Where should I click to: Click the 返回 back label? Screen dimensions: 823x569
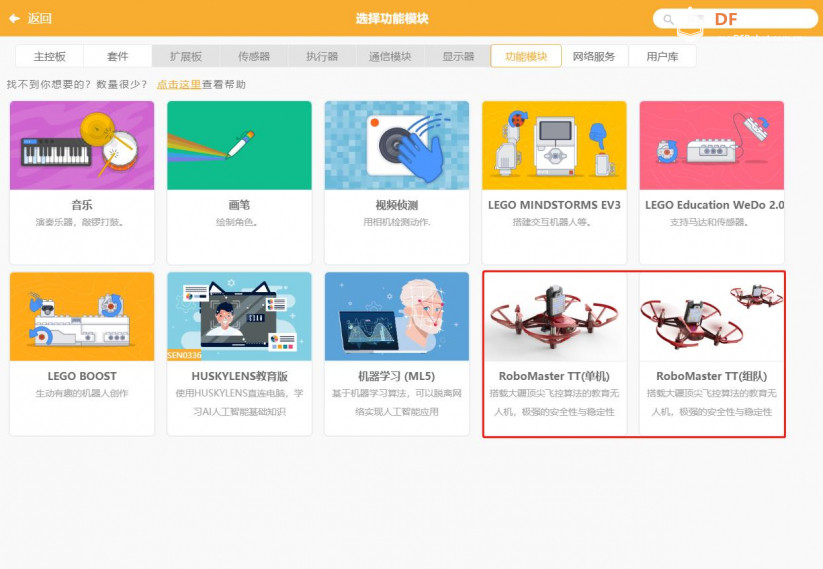(x=39, y=18)
